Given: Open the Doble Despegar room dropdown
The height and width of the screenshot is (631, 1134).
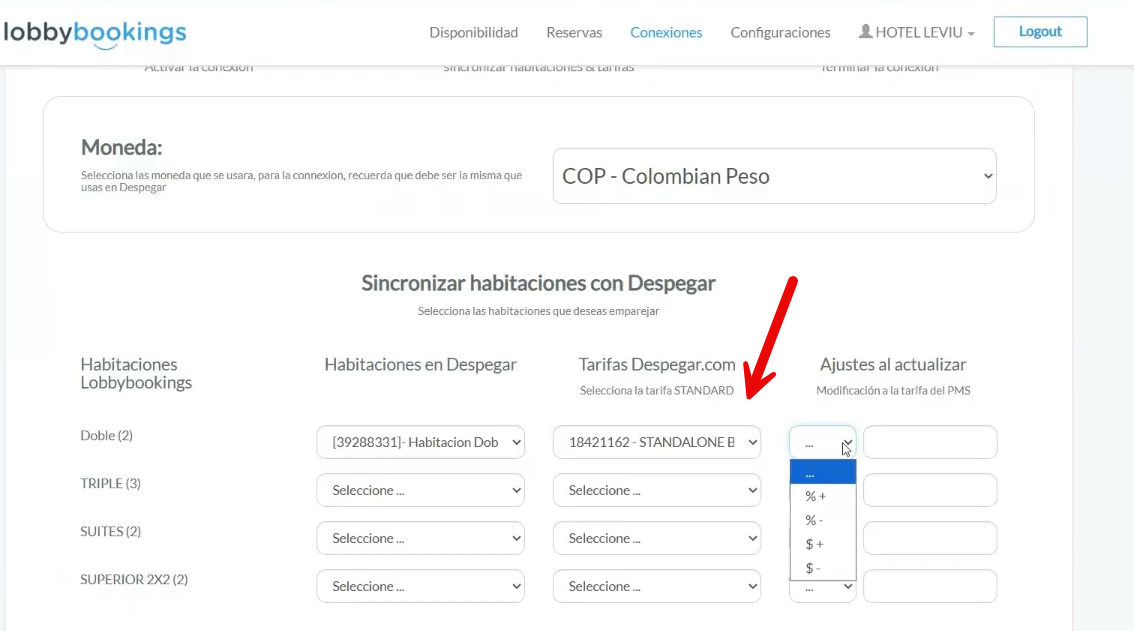Looking at the screenshot, I should (x=420, y=442).
